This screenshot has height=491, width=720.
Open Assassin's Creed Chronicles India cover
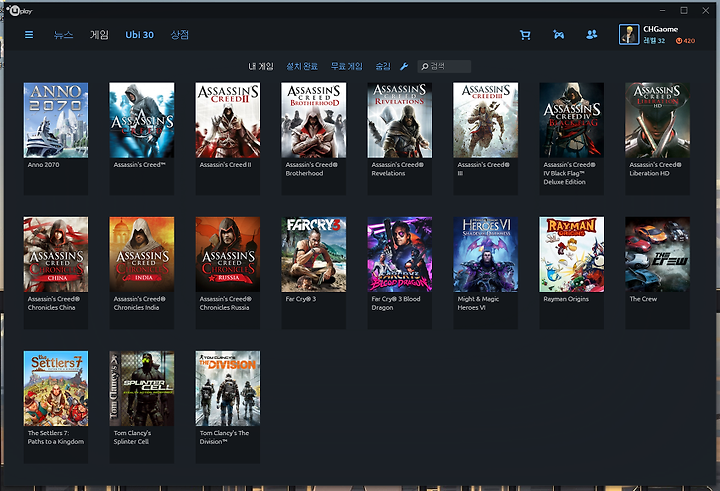pos(142,254)
